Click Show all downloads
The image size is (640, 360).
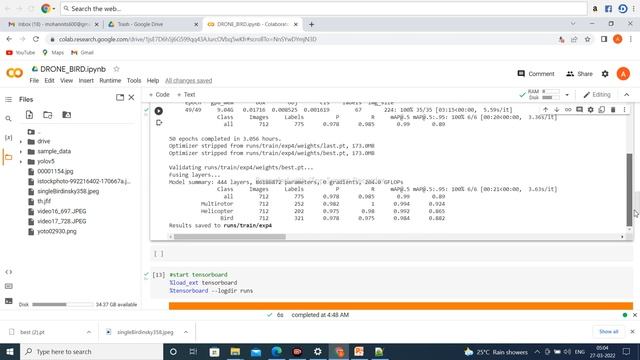(609, 331)
